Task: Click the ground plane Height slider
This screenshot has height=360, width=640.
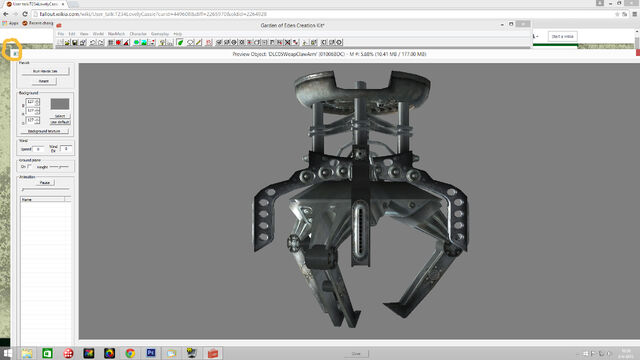Action: tap(60, 167)
